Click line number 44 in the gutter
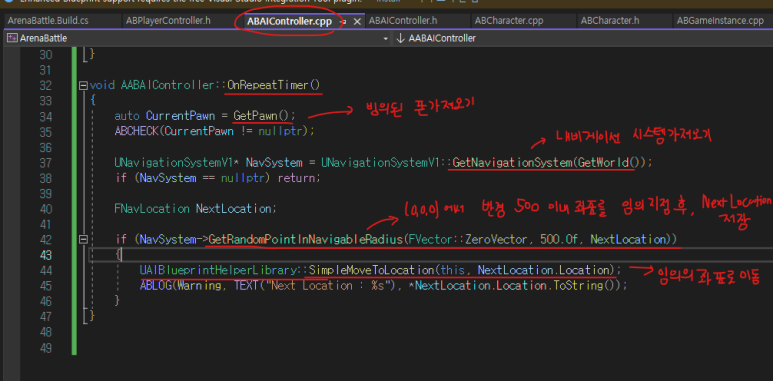This screenshot has width=773, height=381. pyautogui.click(x=45, y=270)
